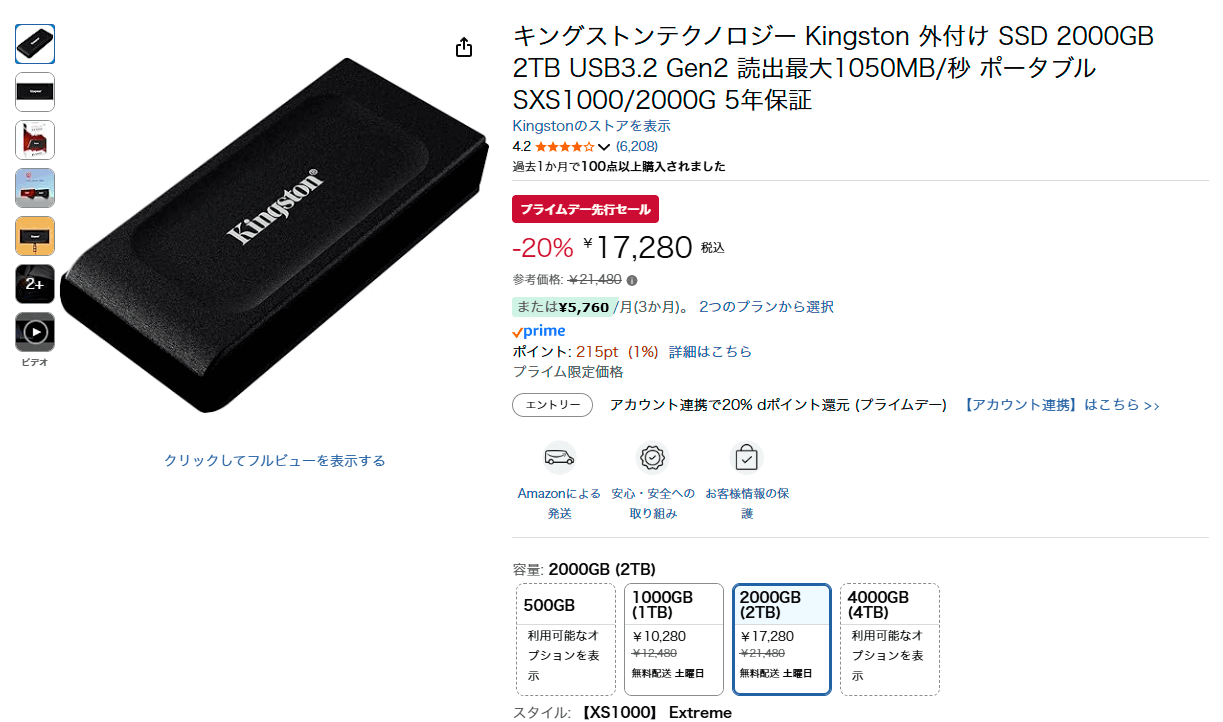This screenshot has width=1223, height=722.
Task: Click the エントリー entry button
Action: click(x=552, y=405)
